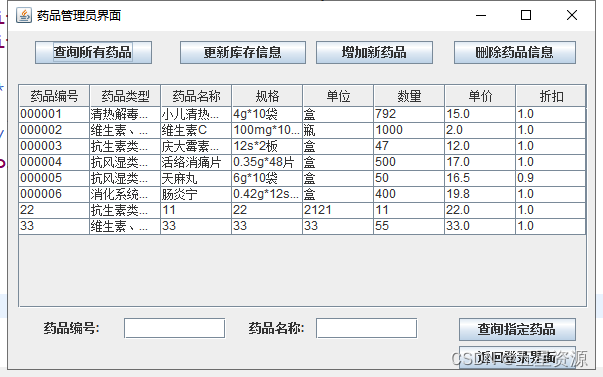Click the 删除药品信息 button
This screenshot has height=377, width=603.
point(515,52)
